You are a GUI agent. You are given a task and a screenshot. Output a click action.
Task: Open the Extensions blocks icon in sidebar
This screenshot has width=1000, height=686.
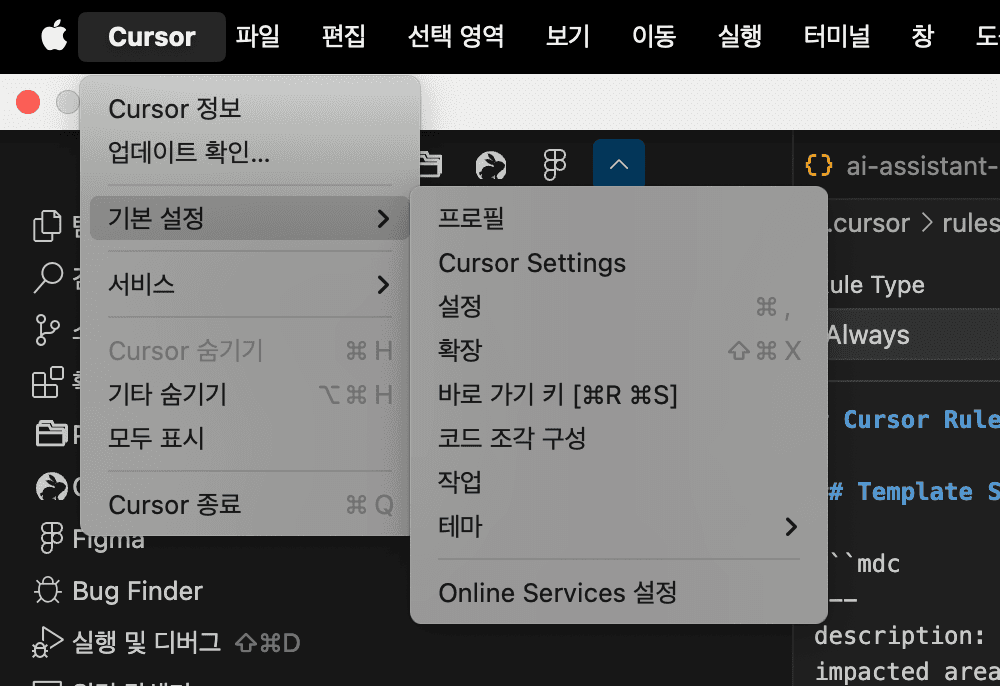pos(48,382)
